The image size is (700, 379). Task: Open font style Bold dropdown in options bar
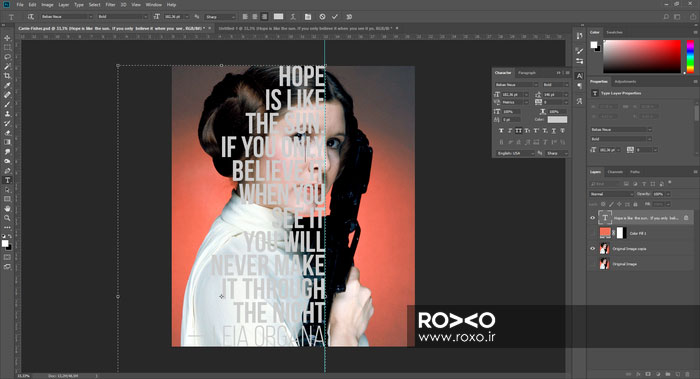tap(122, 17)
